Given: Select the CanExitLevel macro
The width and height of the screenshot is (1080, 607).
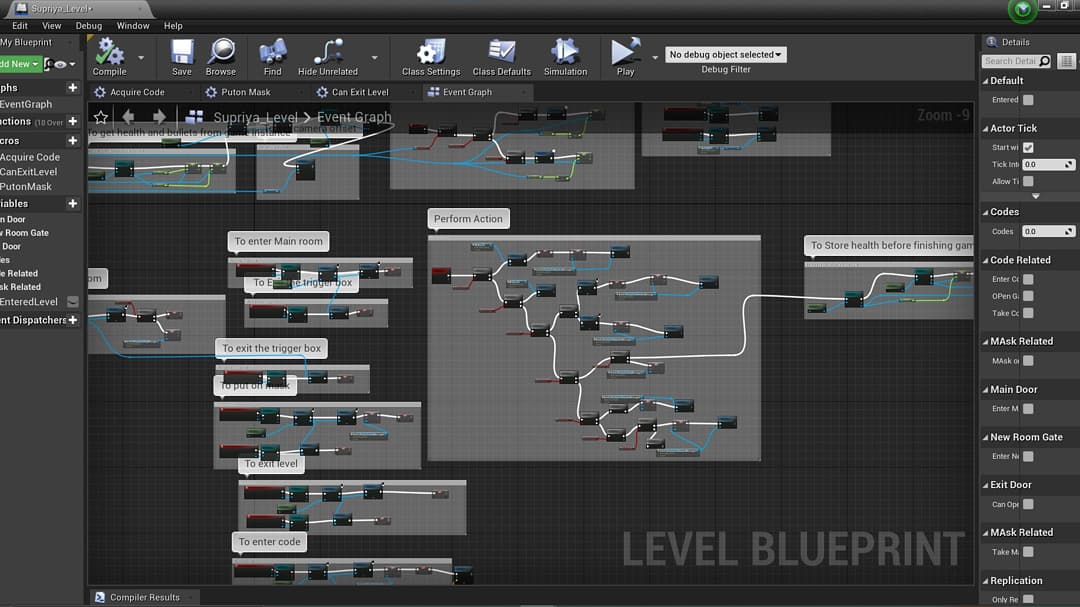Looking at the screenshot, I should (29, 172).
